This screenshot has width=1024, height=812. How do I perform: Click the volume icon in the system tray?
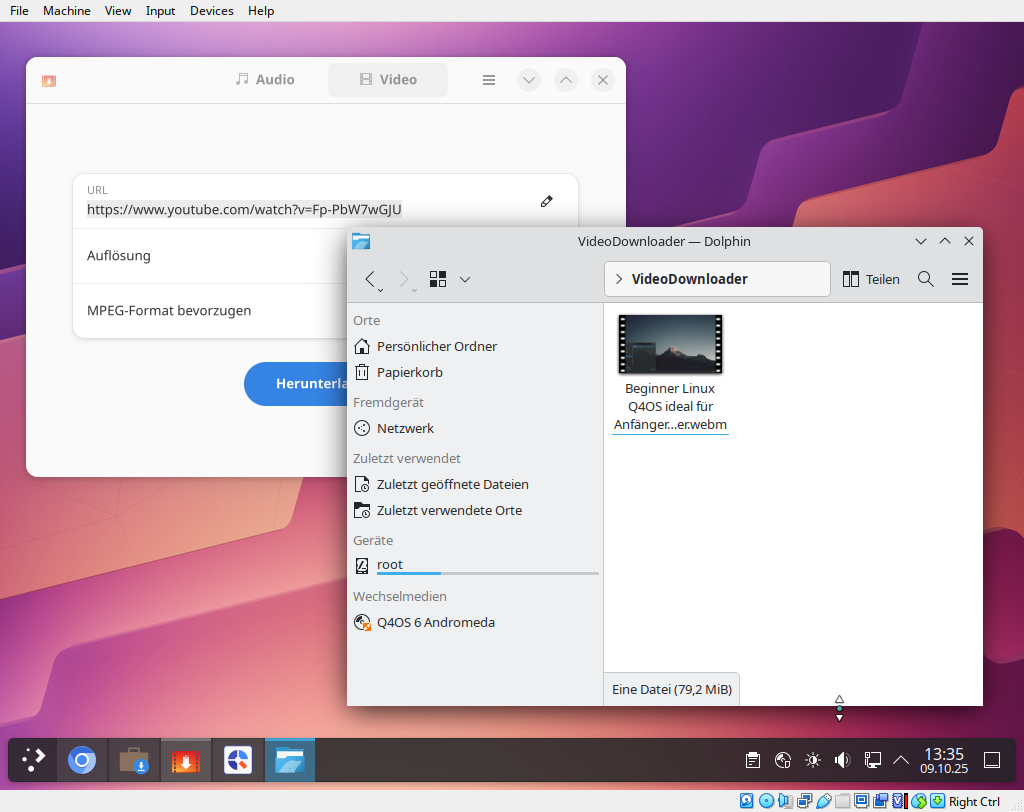tap(842, 760)
